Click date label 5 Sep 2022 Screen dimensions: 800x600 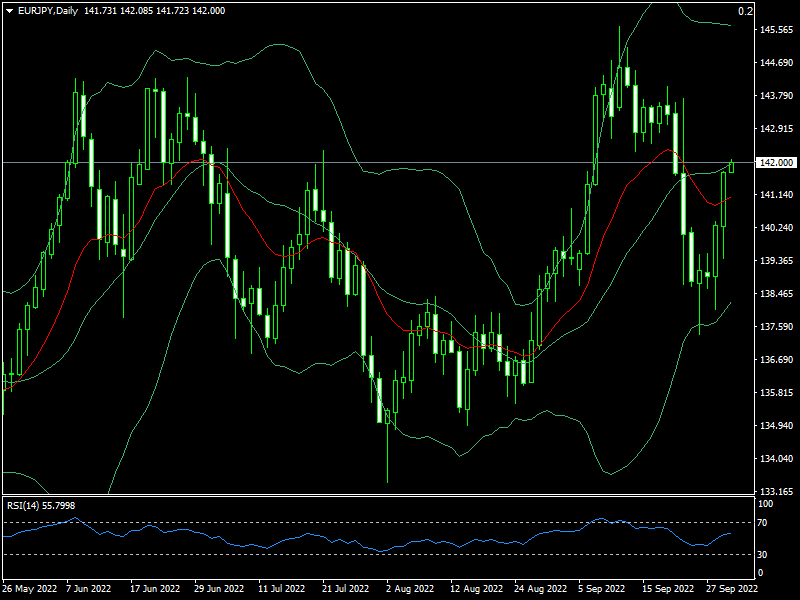[x=602, y=589]
